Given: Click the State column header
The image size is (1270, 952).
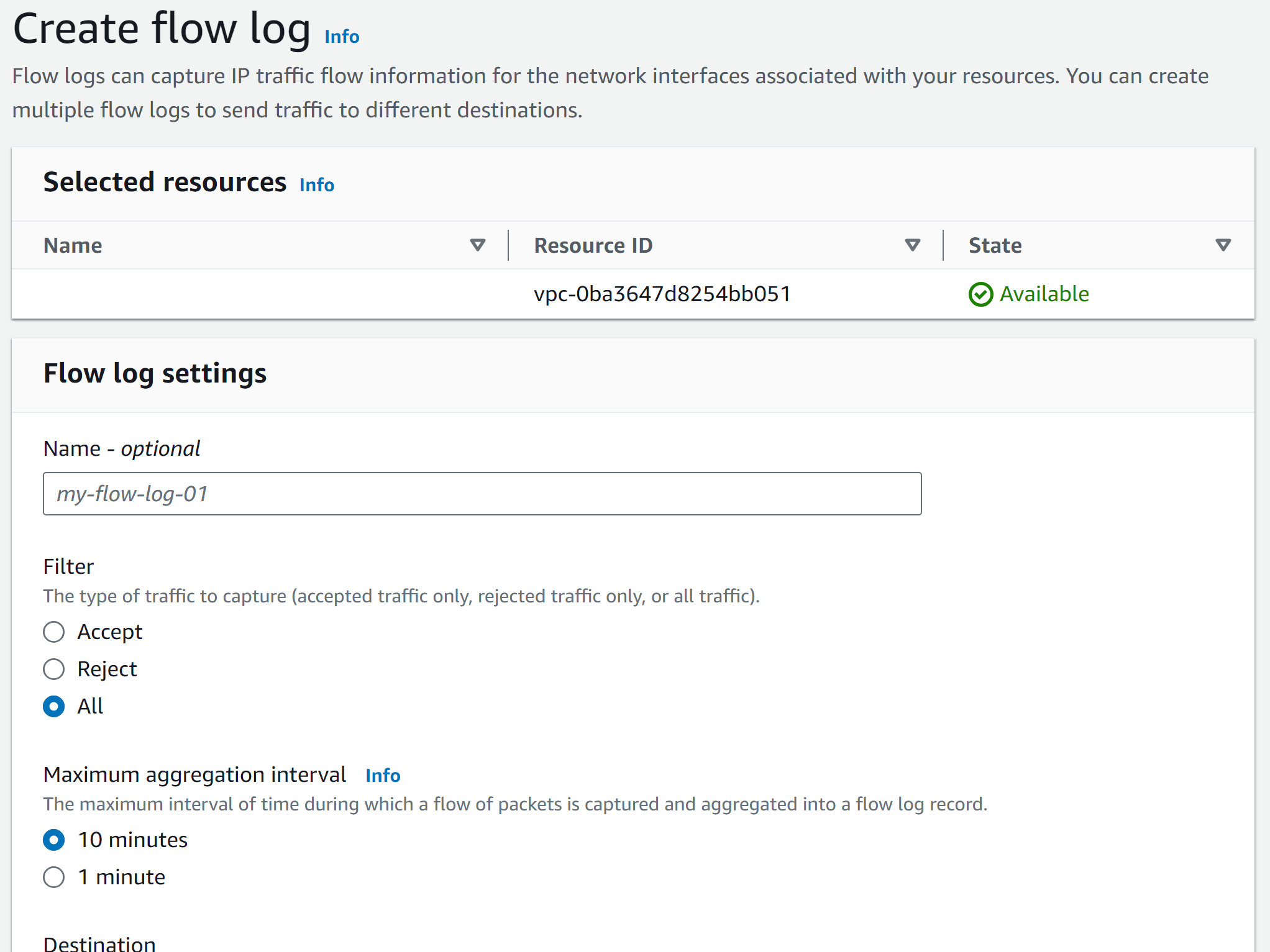Looking at the screenshot, I should click(995, 245).
